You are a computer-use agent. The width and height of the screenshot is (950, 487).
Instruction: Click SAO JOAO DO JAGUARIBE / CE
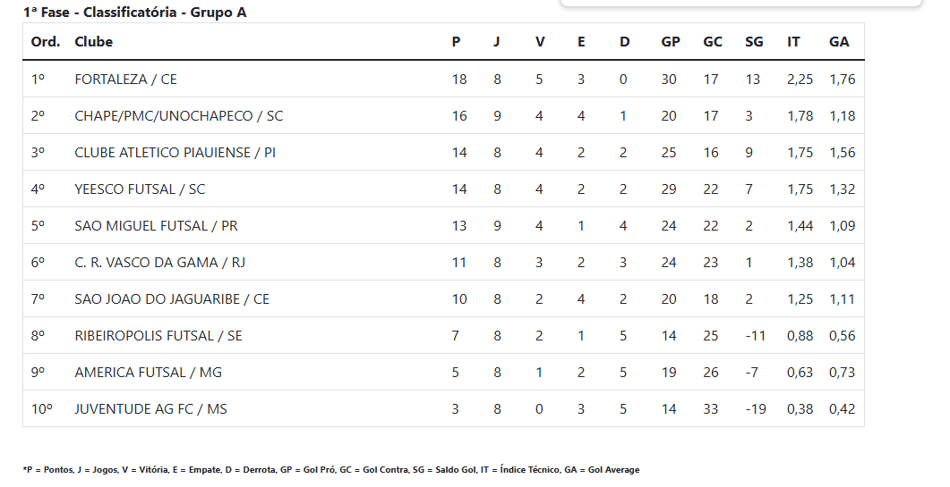point(172,299)
